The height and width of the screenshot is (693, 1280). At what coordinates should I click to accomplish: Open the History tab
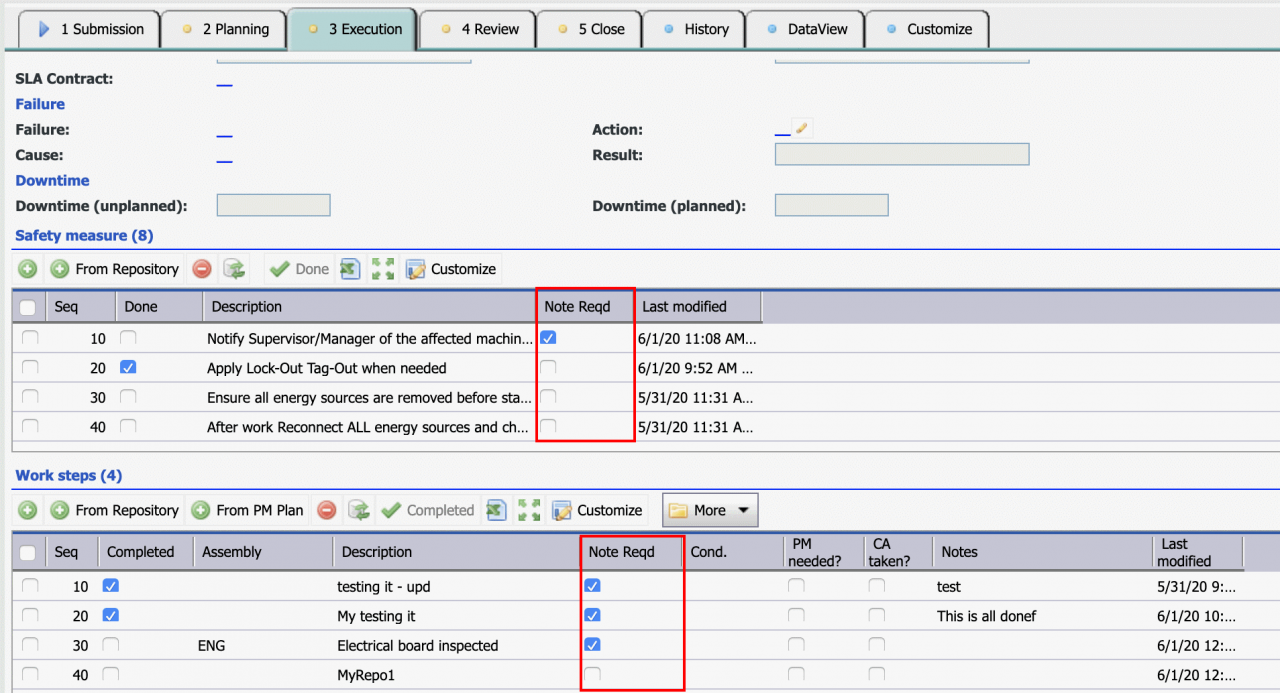[694, 29]
